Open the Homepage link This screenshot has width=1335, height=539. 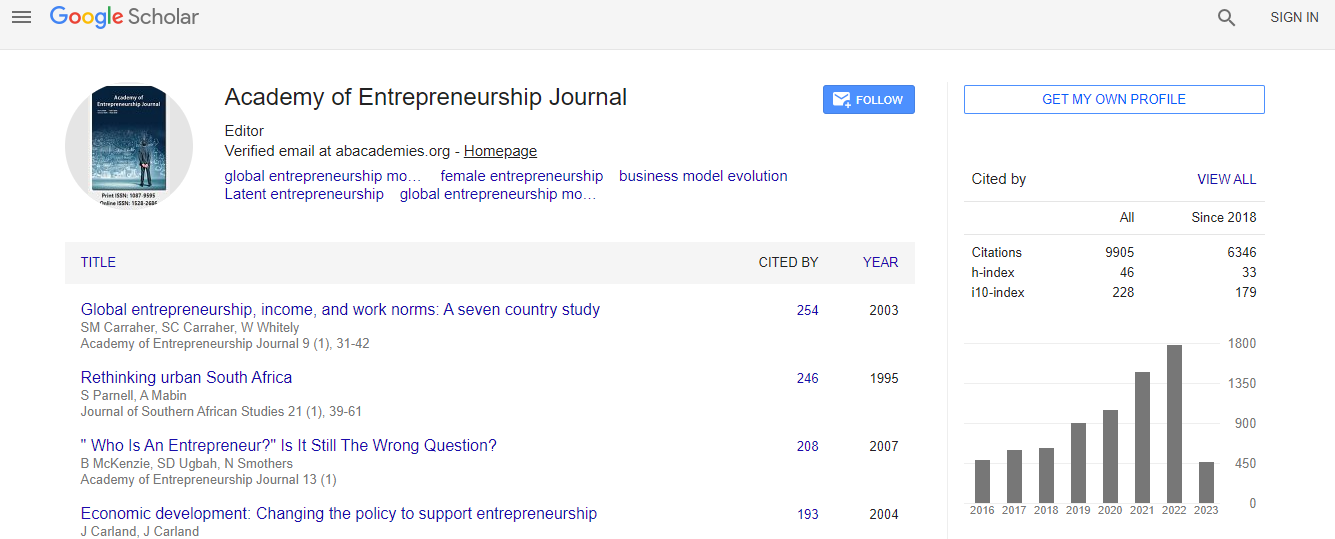[x=500, y=151]
